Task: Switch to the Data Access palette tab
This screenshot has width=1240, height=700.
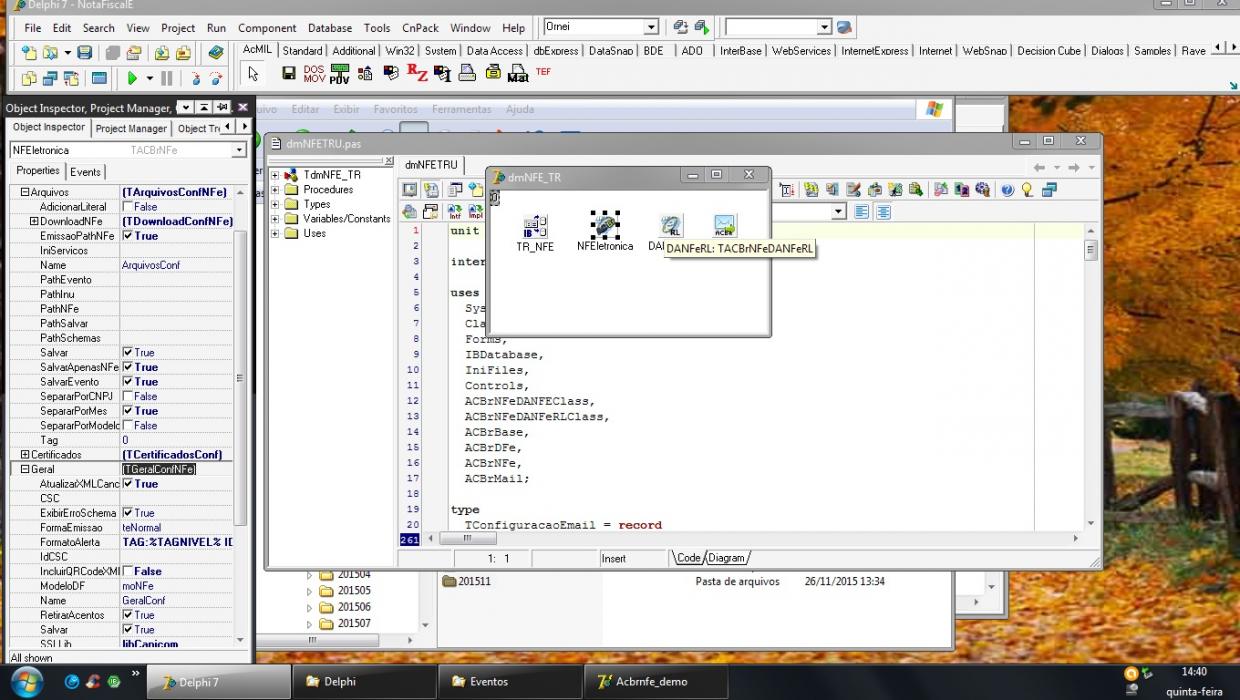Action: coord(494,50)
